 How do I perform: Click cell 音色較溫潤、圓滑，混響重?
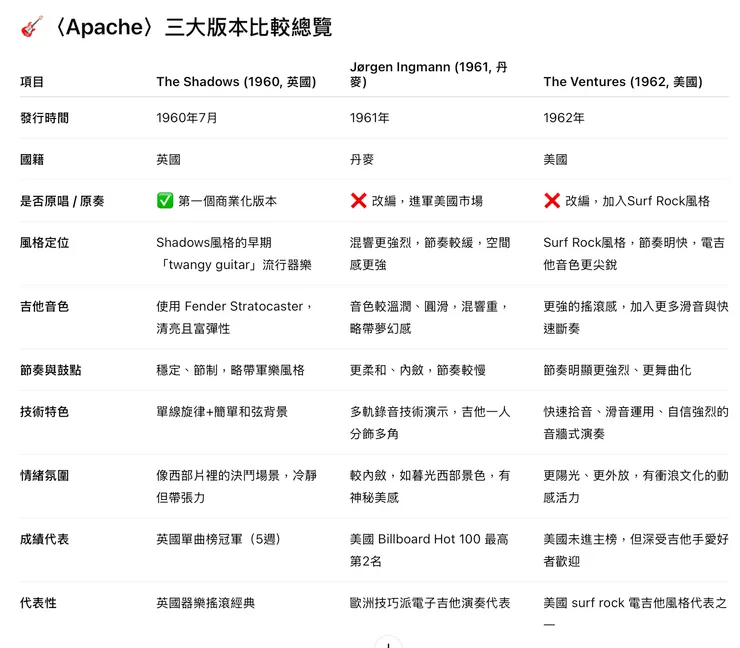pos(429,317)
